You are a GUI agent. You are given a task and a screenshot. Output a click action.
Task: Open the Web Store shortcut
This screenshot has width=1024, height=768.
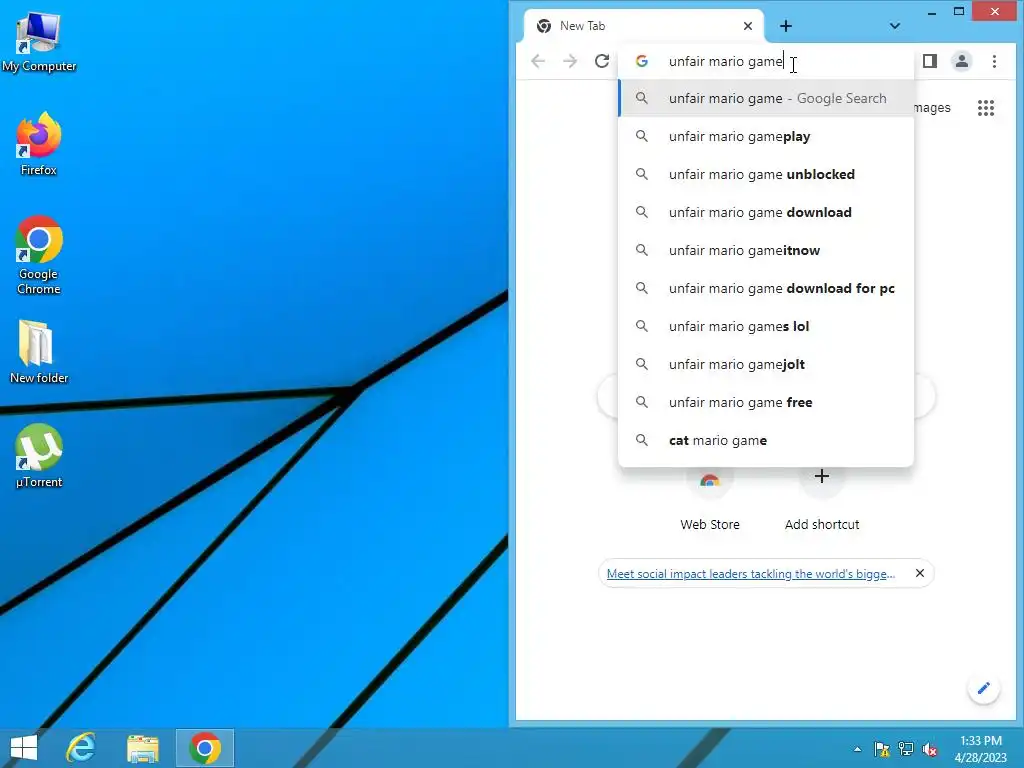(x=710, y=500)
